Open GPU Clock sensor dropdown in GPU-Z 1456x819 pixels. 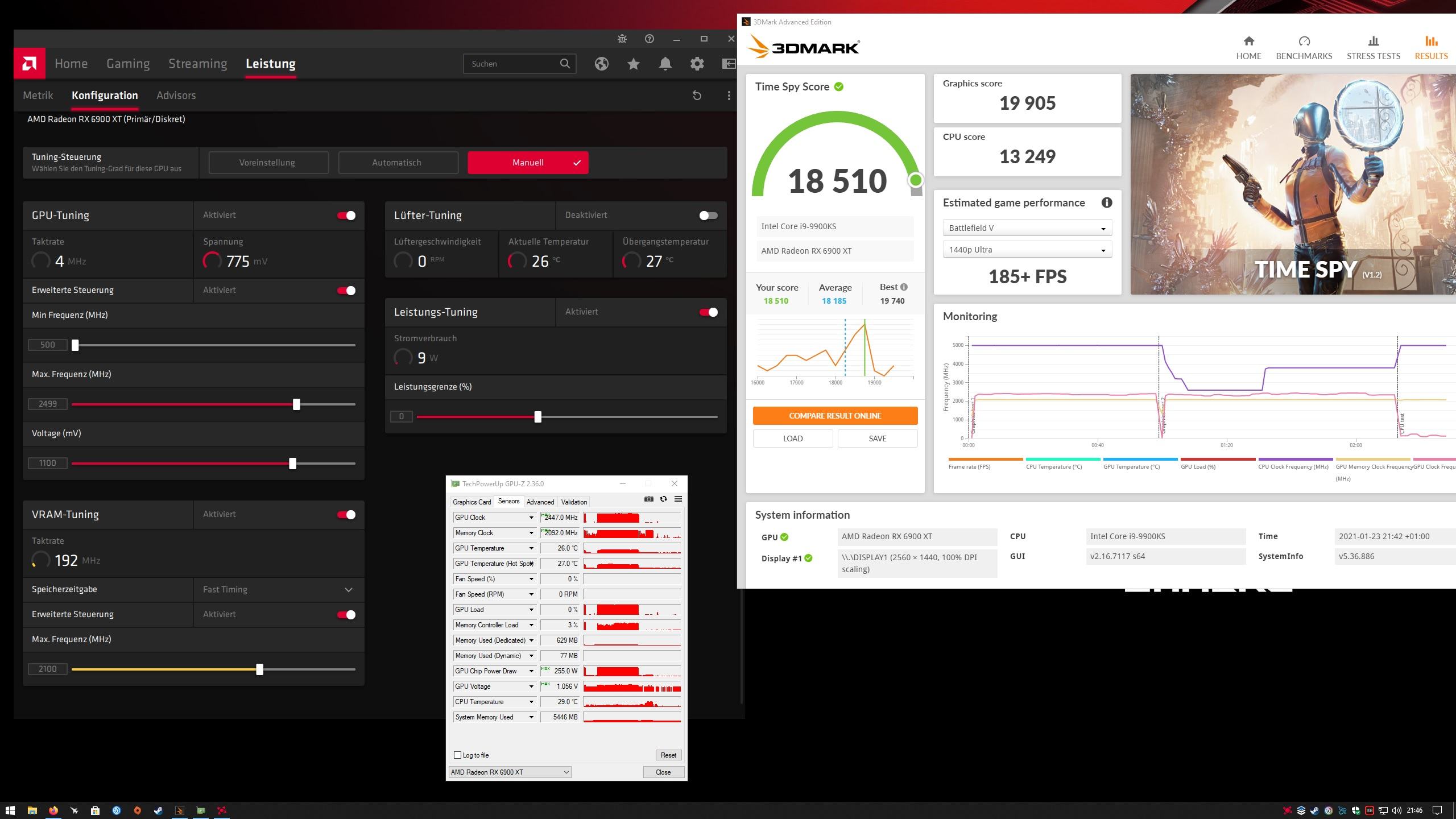pyautogui.click(x=531, y=518)
